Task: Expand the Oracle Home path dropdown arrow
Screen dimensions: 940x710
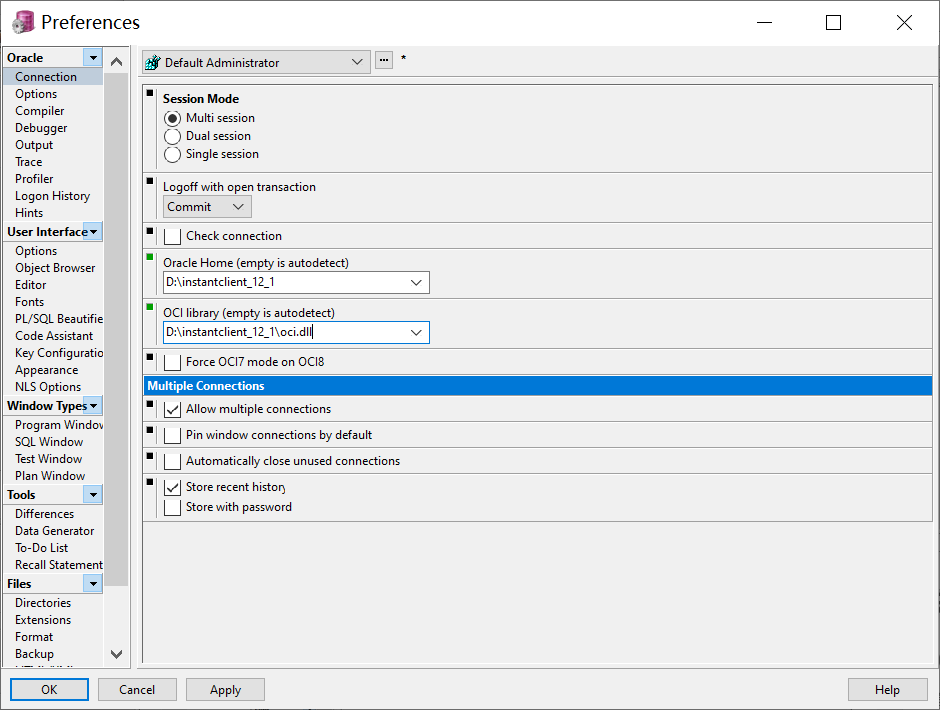Action: [416, 282]
